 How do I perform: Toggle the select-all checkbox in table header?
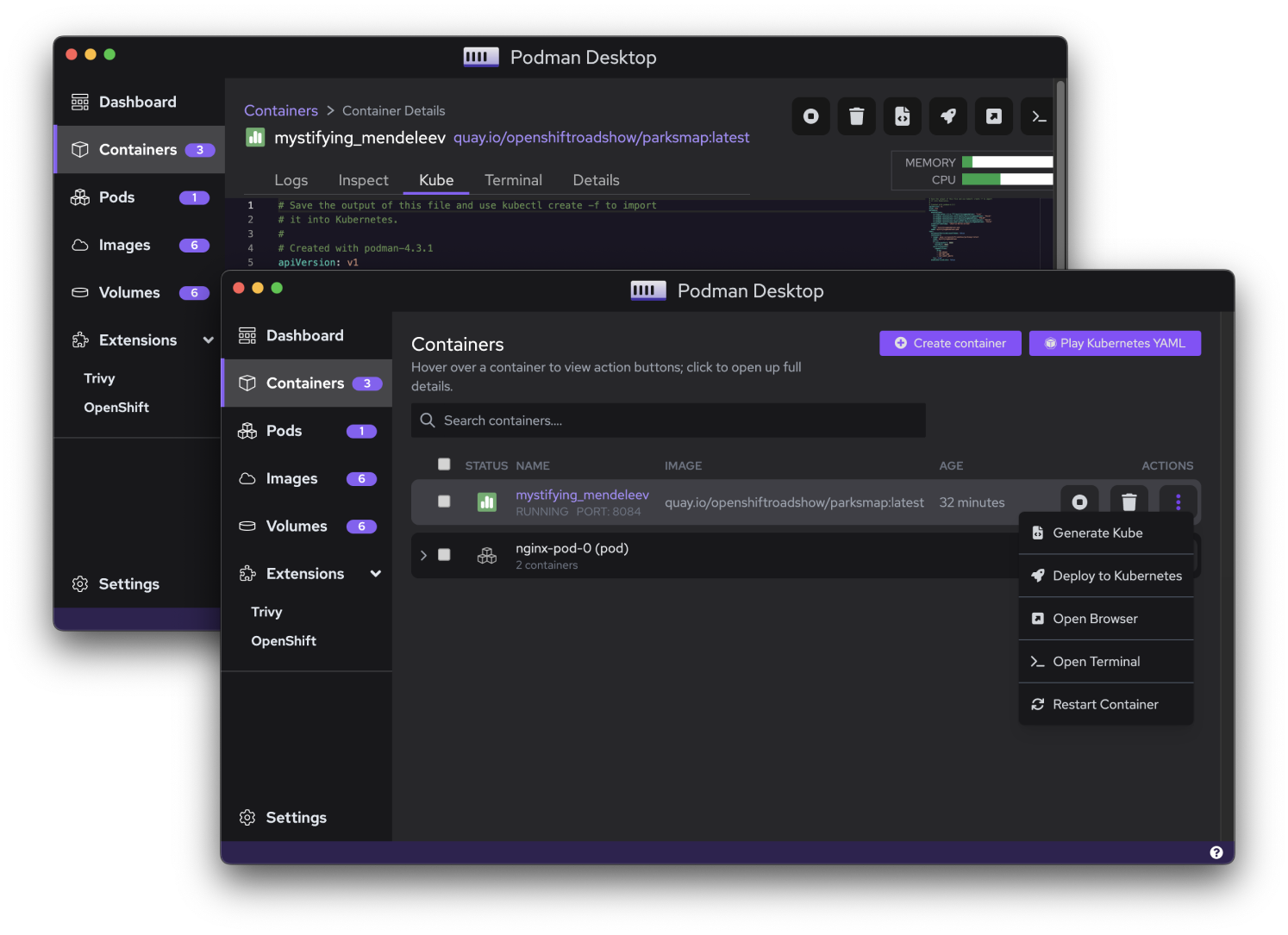(444, 464)
